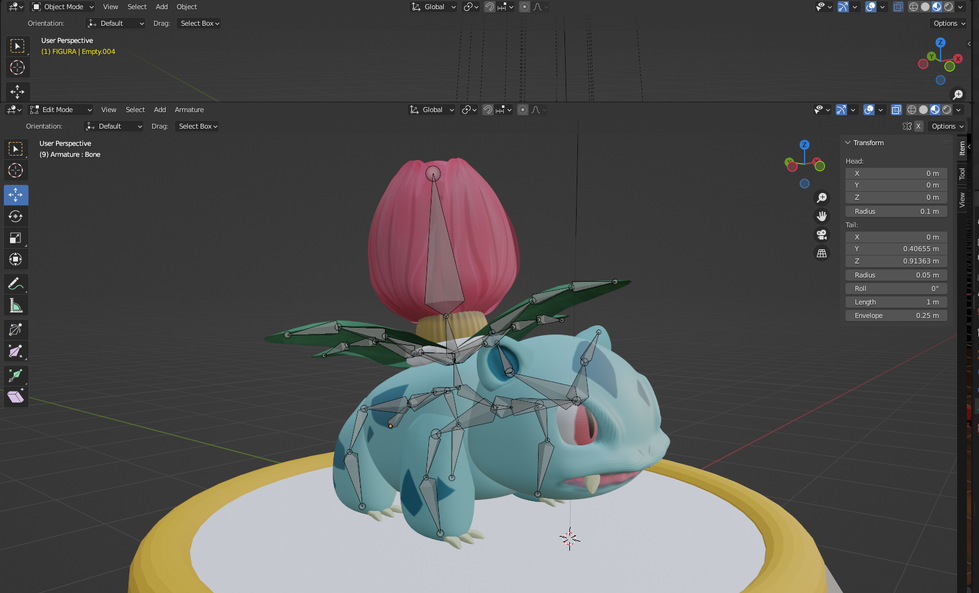The height and width of the screenshot is (593, 979).
Task: Select the Cursor tool in upper viewport
Action: click(17, 67)
